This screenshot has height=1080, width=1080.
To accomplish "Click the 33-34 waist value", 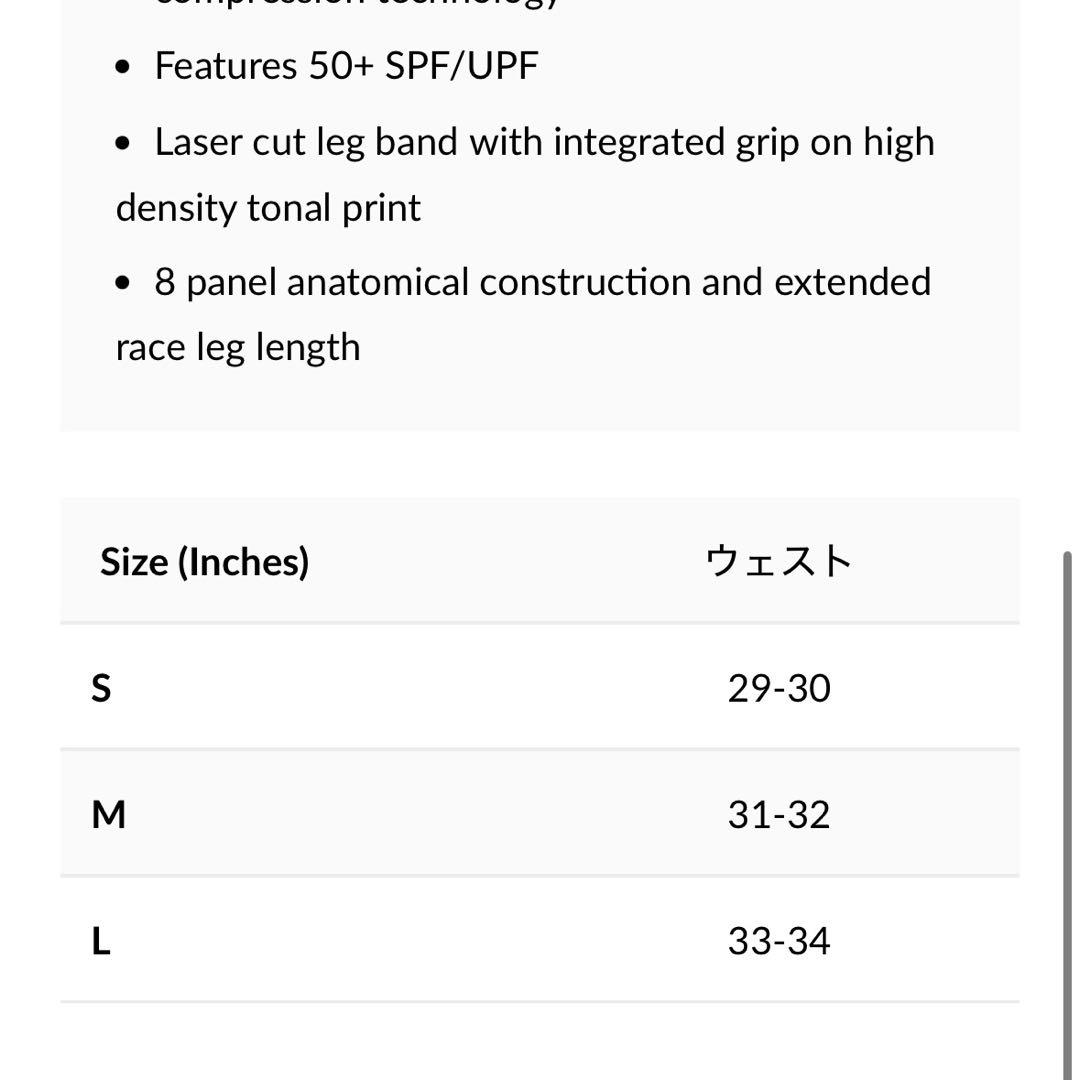I will point(779,941).
